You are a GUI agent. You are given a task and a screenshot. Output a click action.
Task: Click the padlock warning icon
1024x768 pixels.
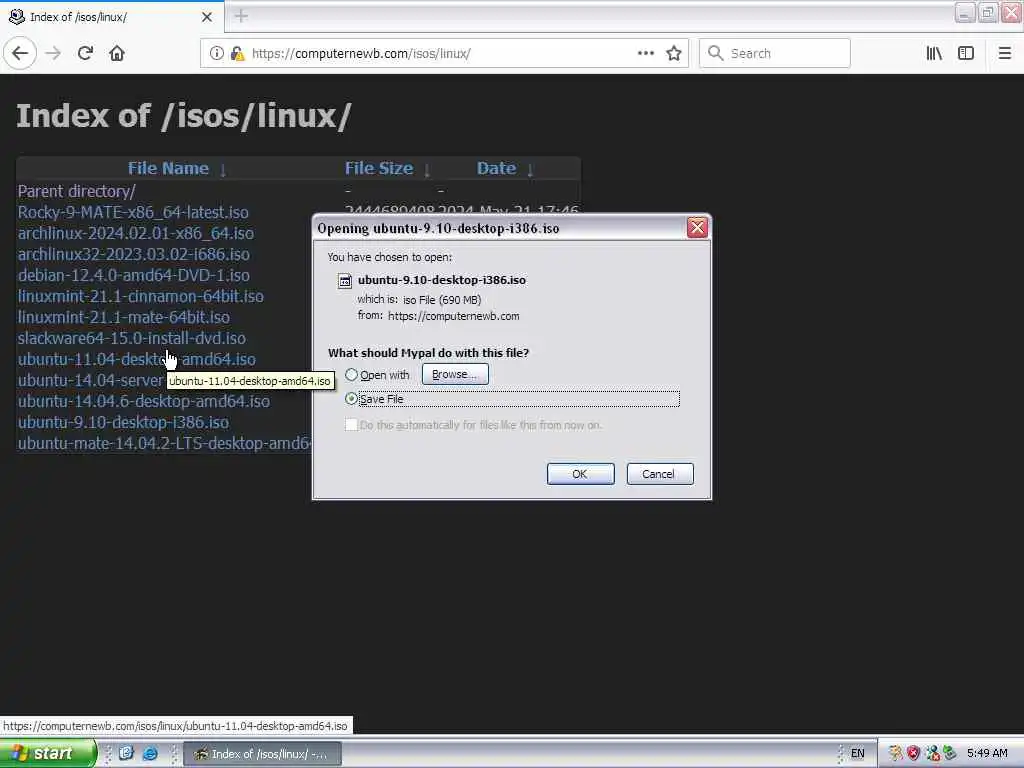pos(236,54)
